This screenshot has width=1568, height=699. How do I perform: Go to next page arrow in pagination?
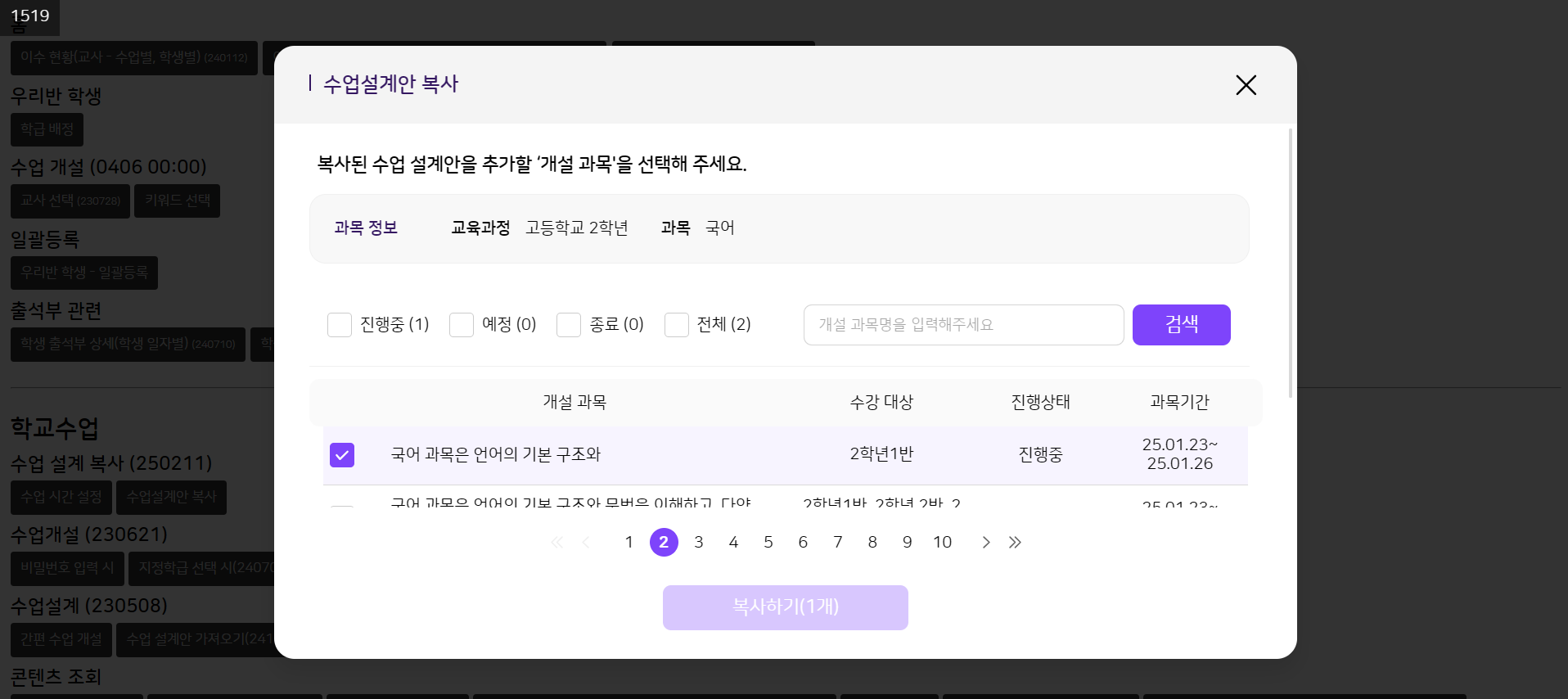click(x=986, y=543)
